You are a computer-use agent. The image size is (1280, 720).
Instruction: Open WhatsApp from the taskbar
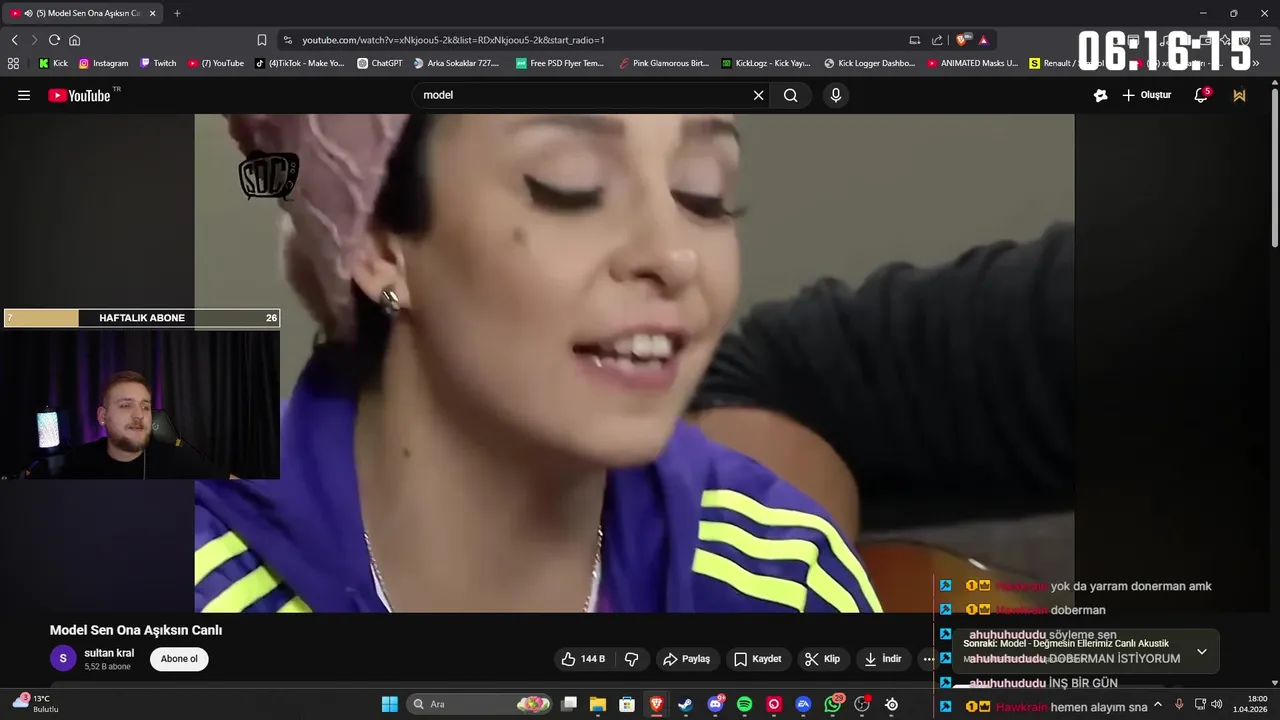pyautogui.click(x=833, y=704)
